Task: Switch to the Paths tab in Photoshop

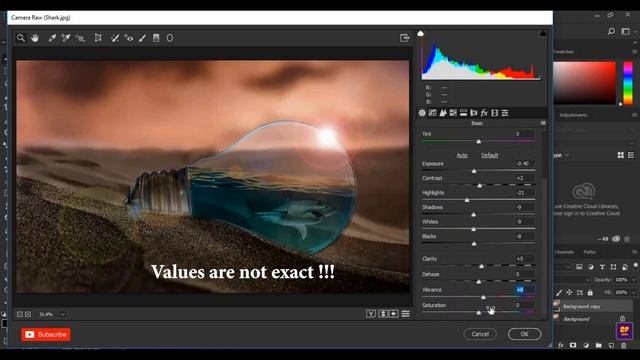Action: tap(589, 252)
